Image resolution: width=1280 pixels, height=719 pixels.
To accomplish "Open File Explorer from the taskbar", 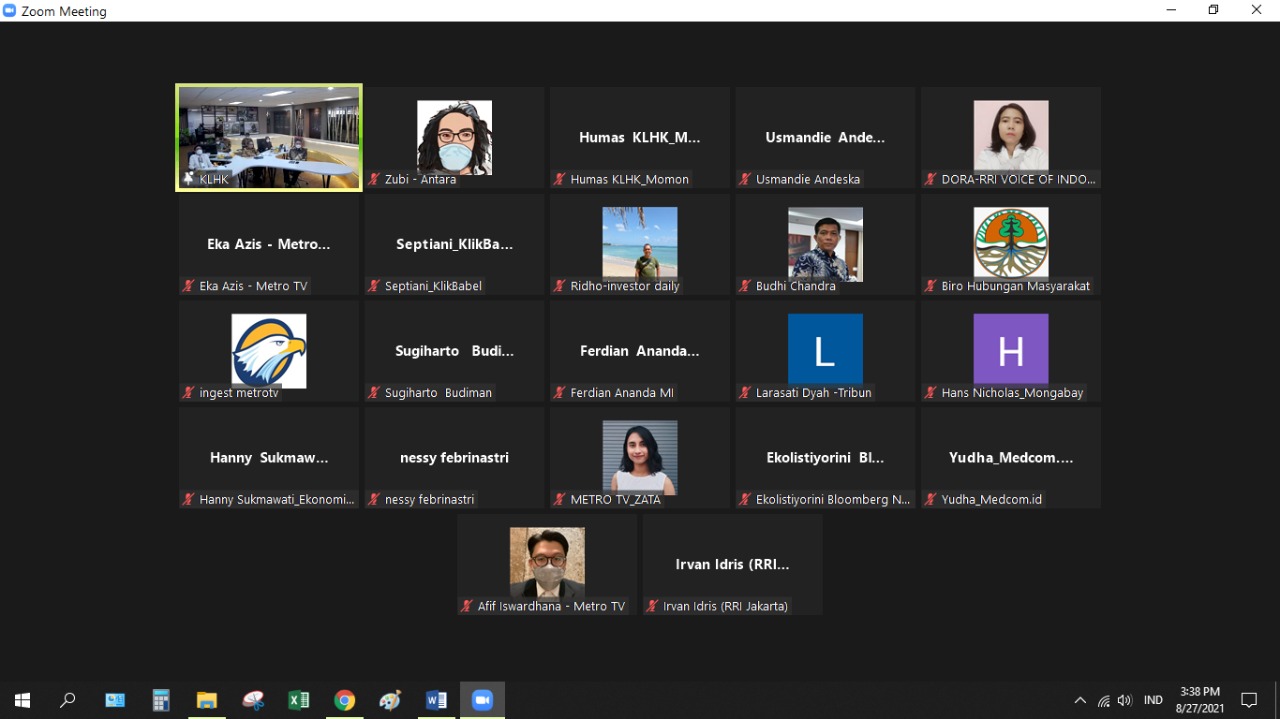I will [x=207, y=700].
